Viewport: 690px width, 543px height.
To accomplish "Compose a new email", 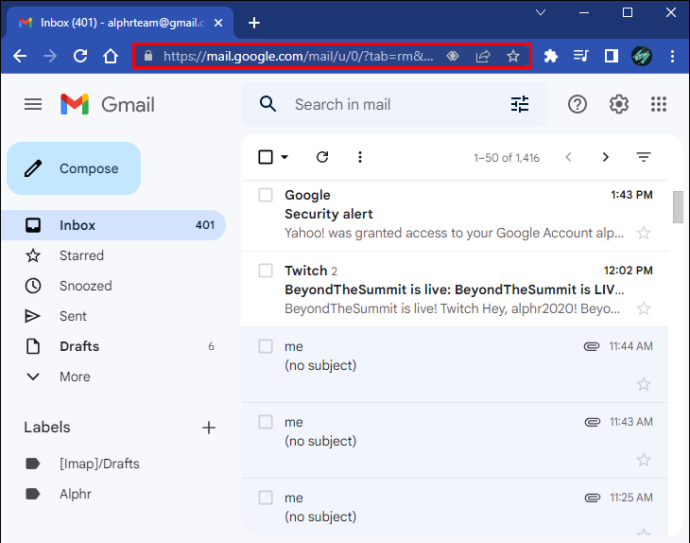I will click(x=74, y=168).
